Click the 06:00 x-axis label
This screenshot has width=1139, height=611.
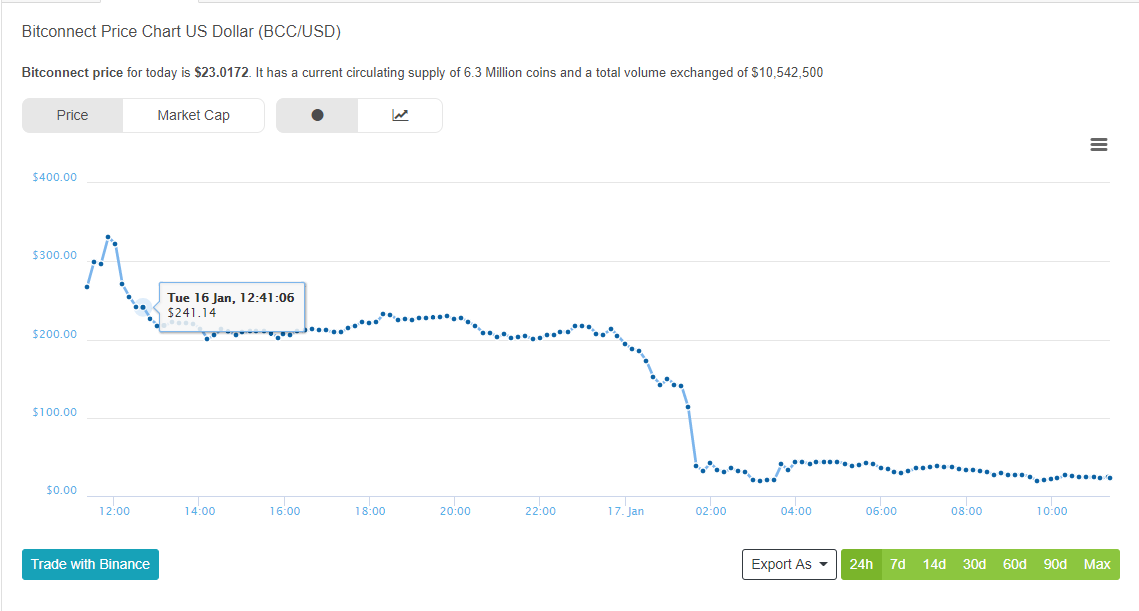(x=881, y=511)
